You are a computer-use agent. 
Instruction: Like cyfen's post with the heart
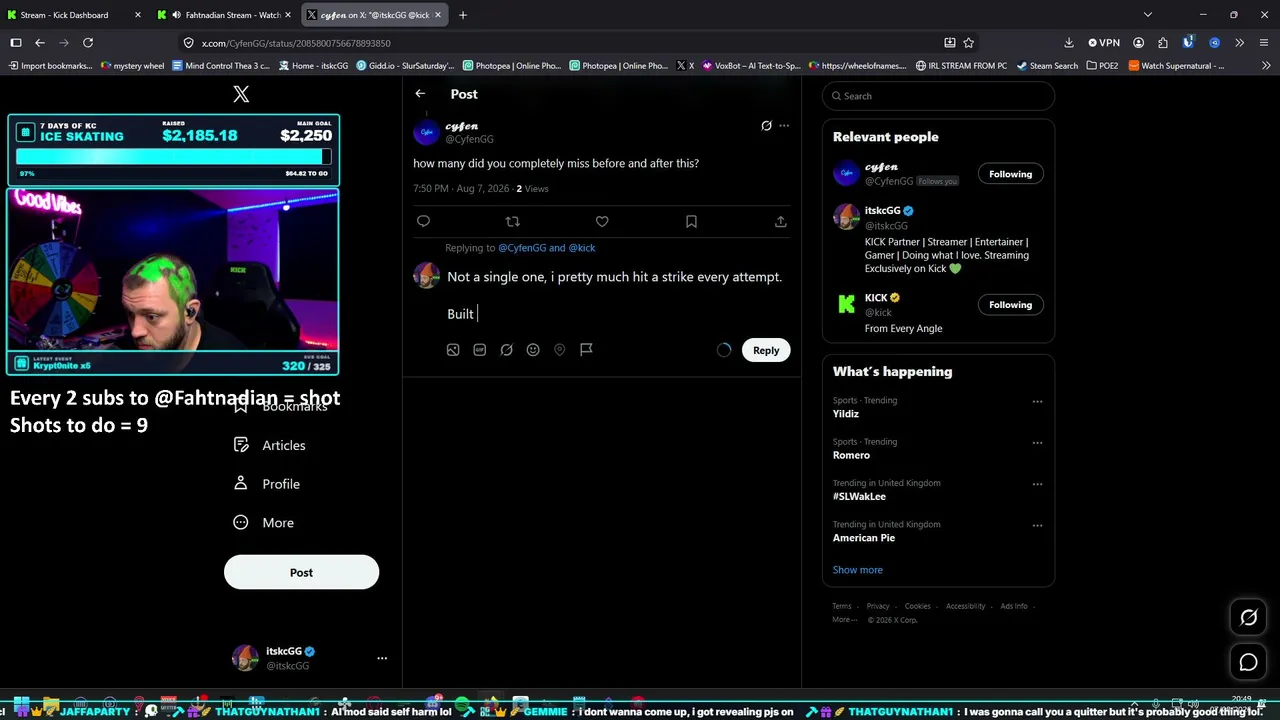click(602, 221)
